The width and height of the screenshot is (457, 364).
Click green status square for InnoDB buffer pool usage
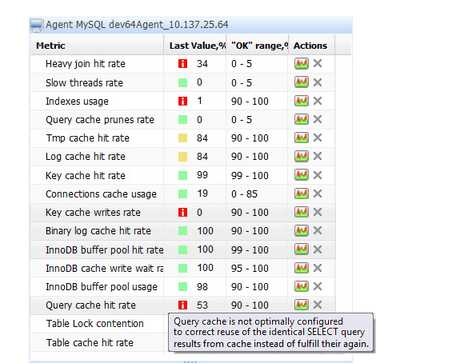[183, 286]
